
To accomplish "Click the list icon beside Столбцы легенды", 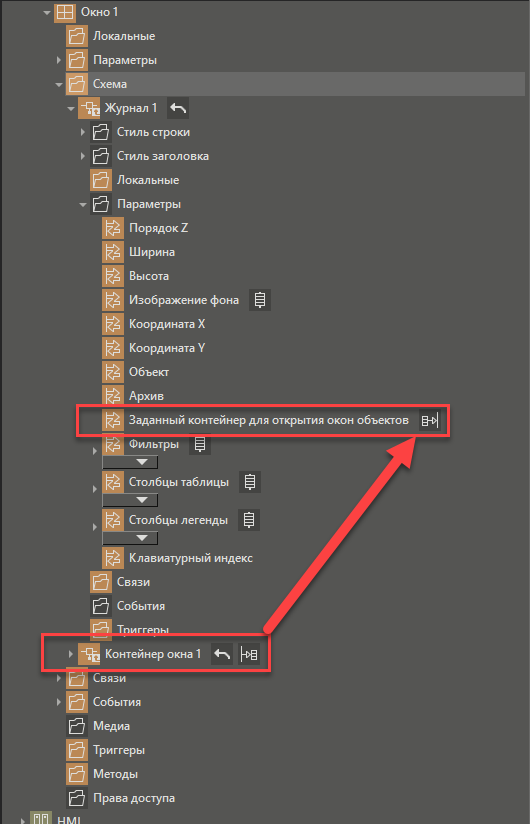I will [248, 520].
